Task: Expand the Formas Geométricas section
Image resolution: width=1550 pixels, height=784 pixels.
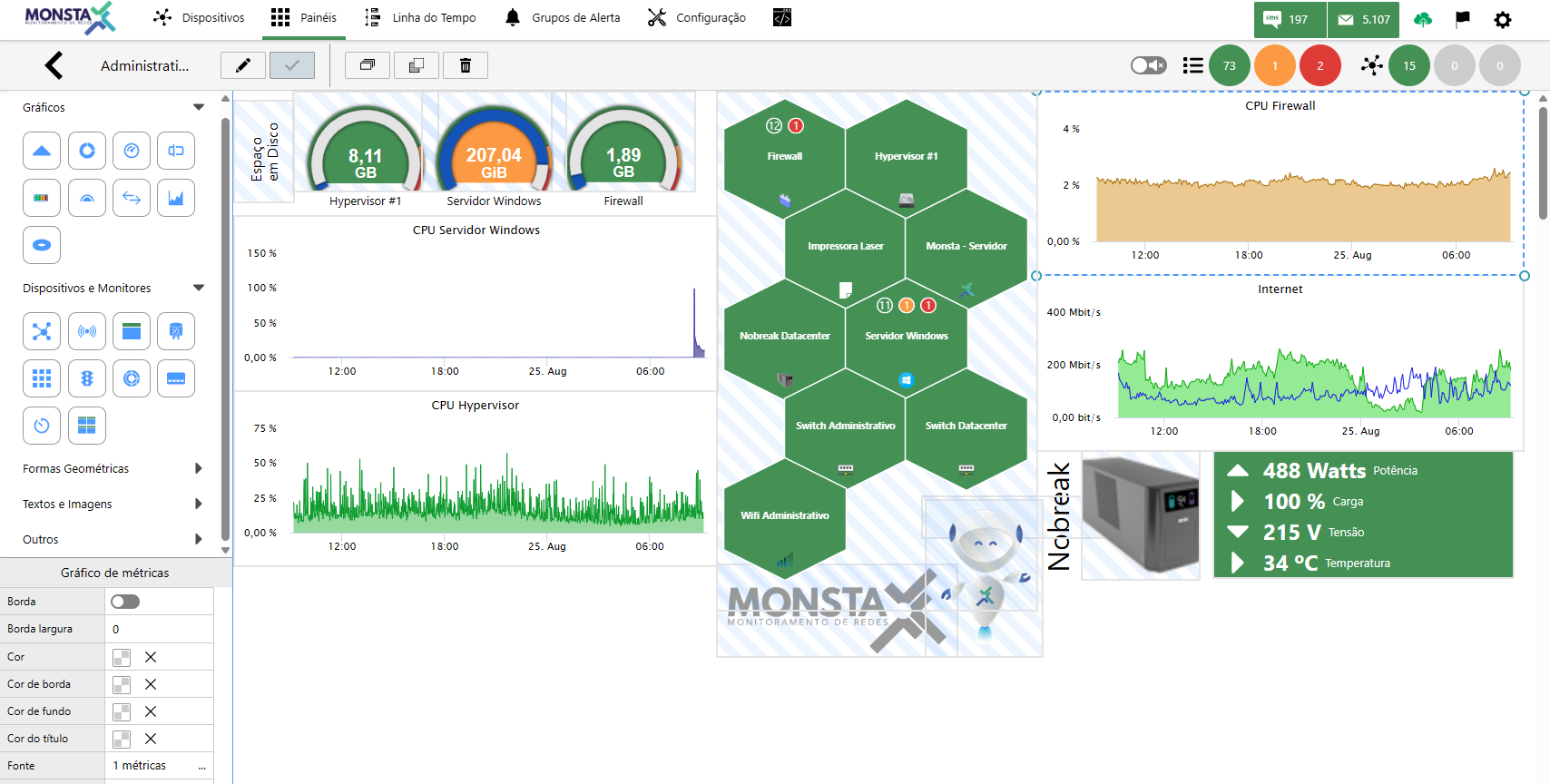Action: point(199,468)
